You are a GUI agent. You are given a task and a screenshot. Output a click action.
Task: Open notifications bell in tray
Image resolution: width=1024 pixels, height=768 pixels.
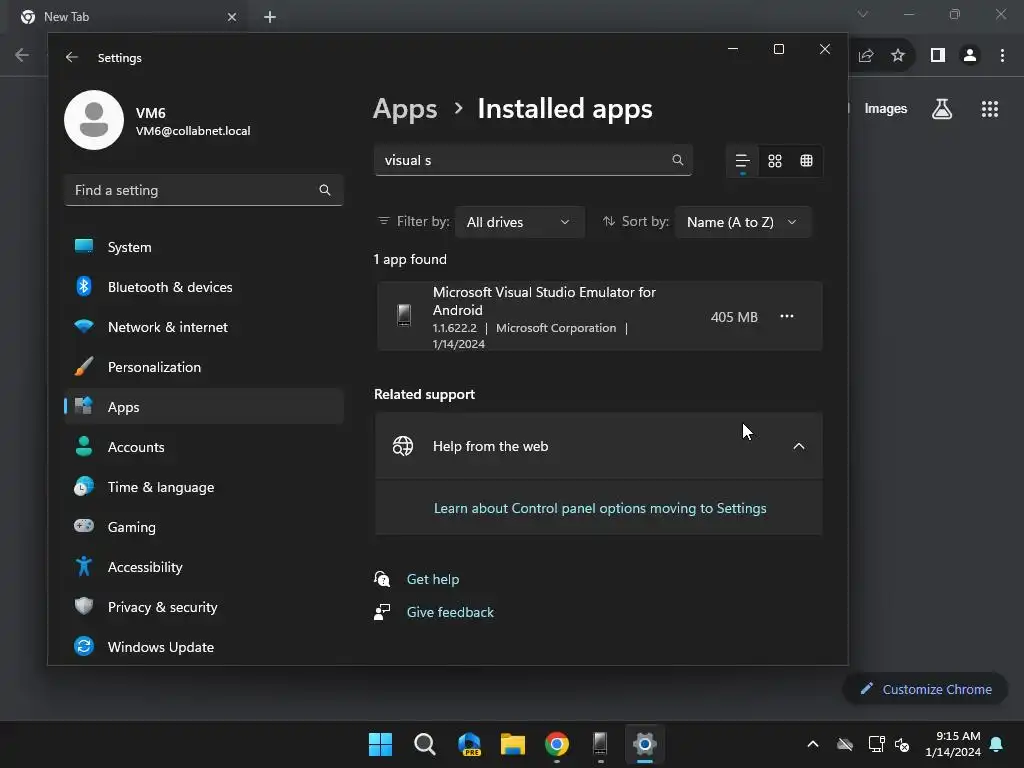tap(997, 744)
